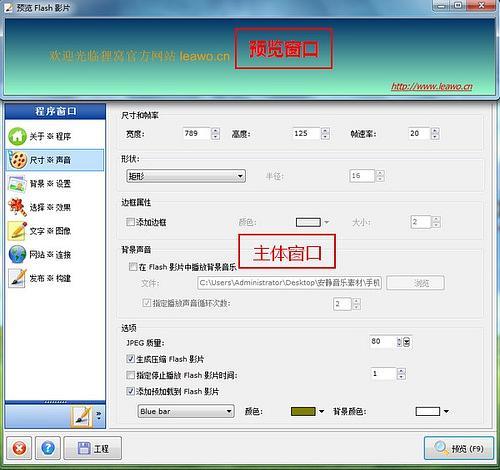Expand the border 颜色 dropdown arrow
500x470 pixels.
click(327, 222)
